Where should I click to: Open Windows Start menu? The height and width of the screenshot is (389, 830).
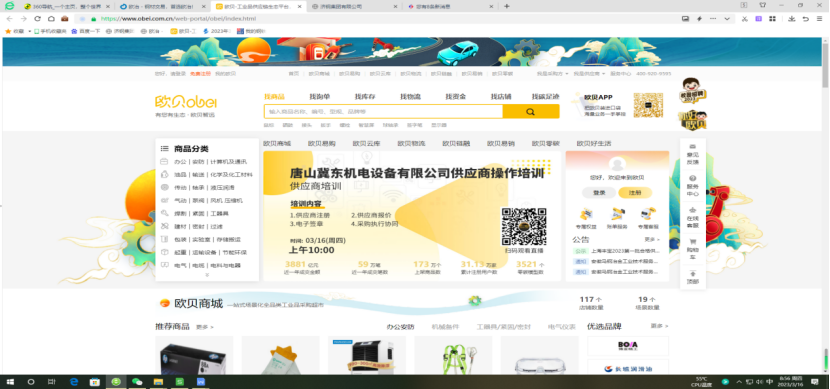tap(10, 382)
